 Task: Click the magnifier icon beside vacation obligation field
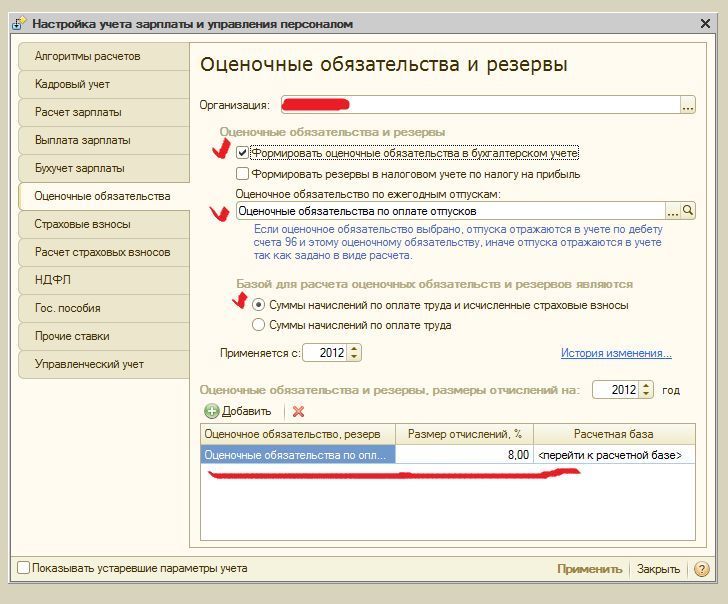click(688, 211)
